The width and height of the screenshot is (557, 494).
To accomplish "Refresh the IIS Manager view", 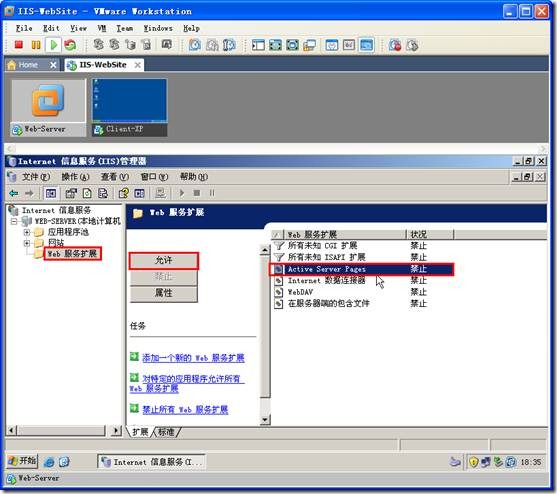I will pyautogui.click(x=87, y=193).
